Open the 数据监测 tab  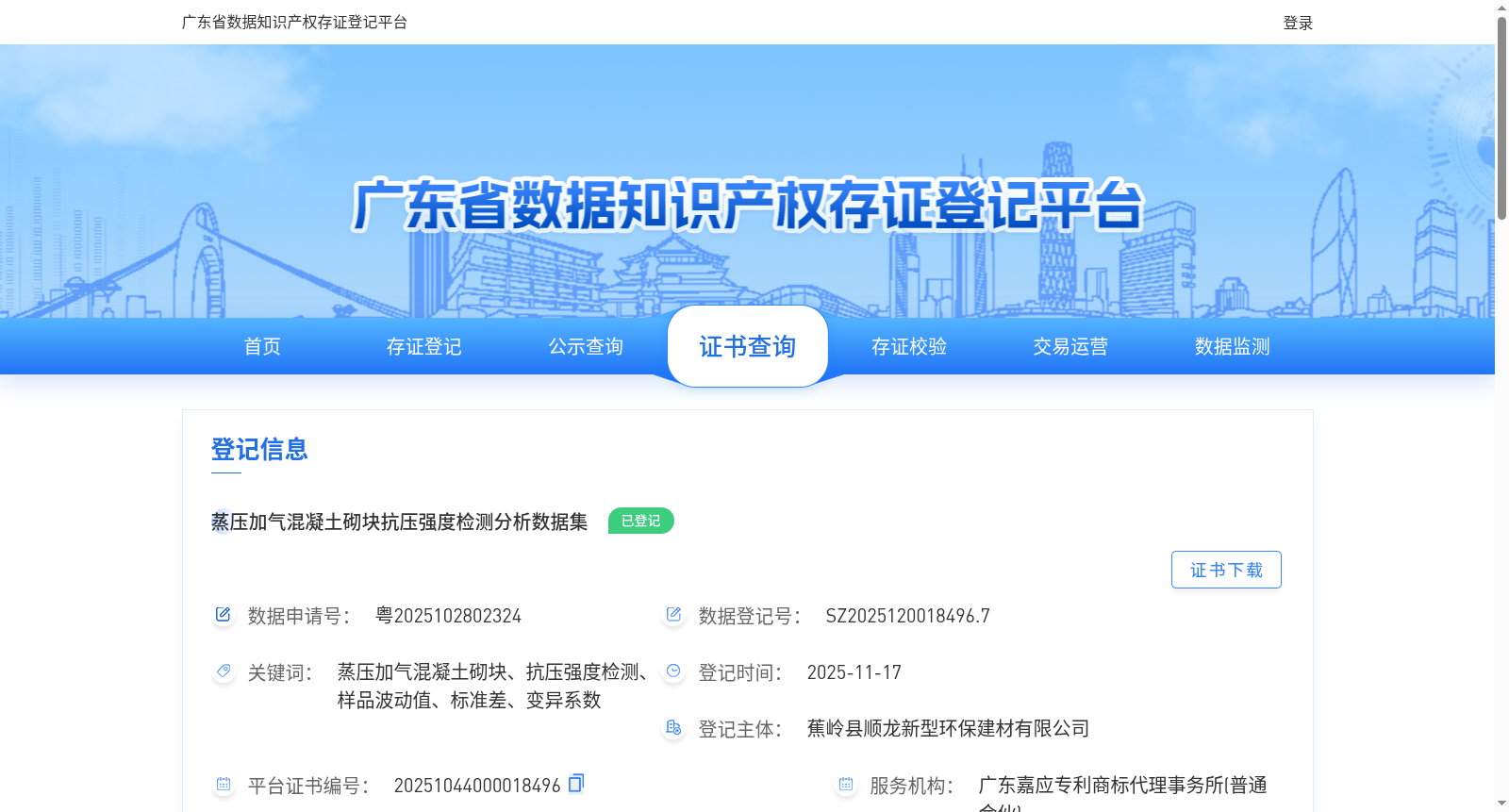click(x=1233, y=346)
